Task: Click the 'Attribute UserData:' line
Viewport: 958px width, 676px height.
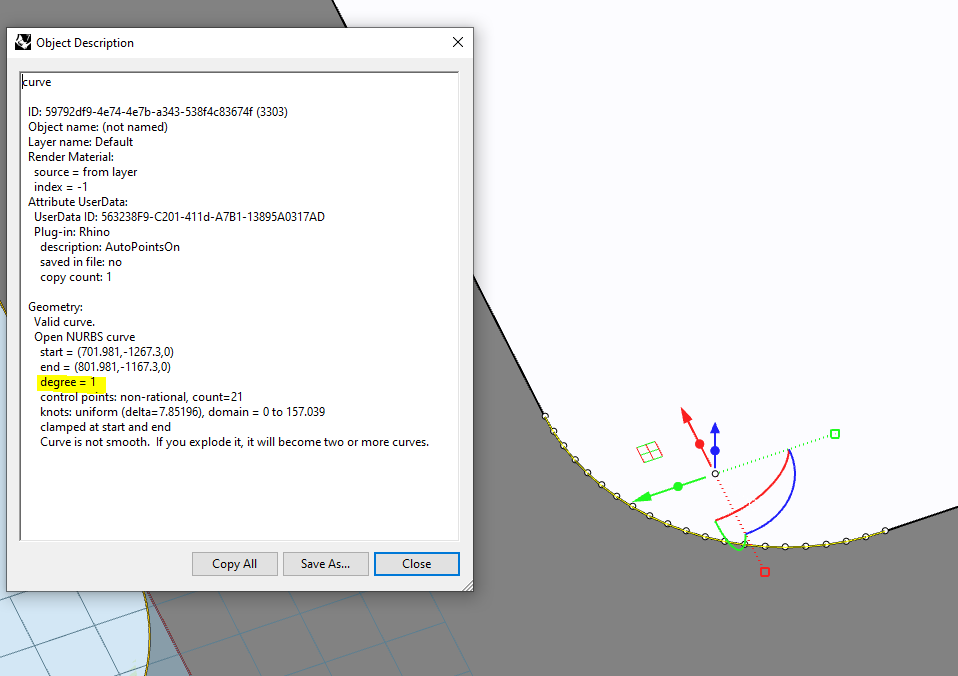Action: point(78,202)
